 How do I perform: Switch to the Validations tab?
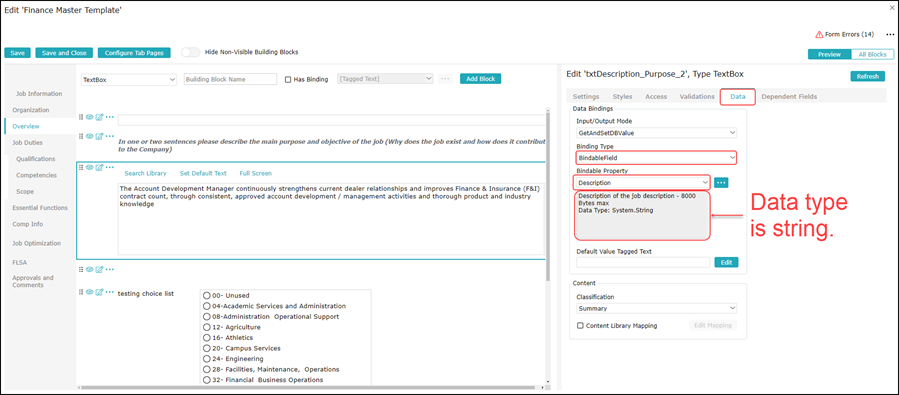pyautogui.click(x=697, y=97)
